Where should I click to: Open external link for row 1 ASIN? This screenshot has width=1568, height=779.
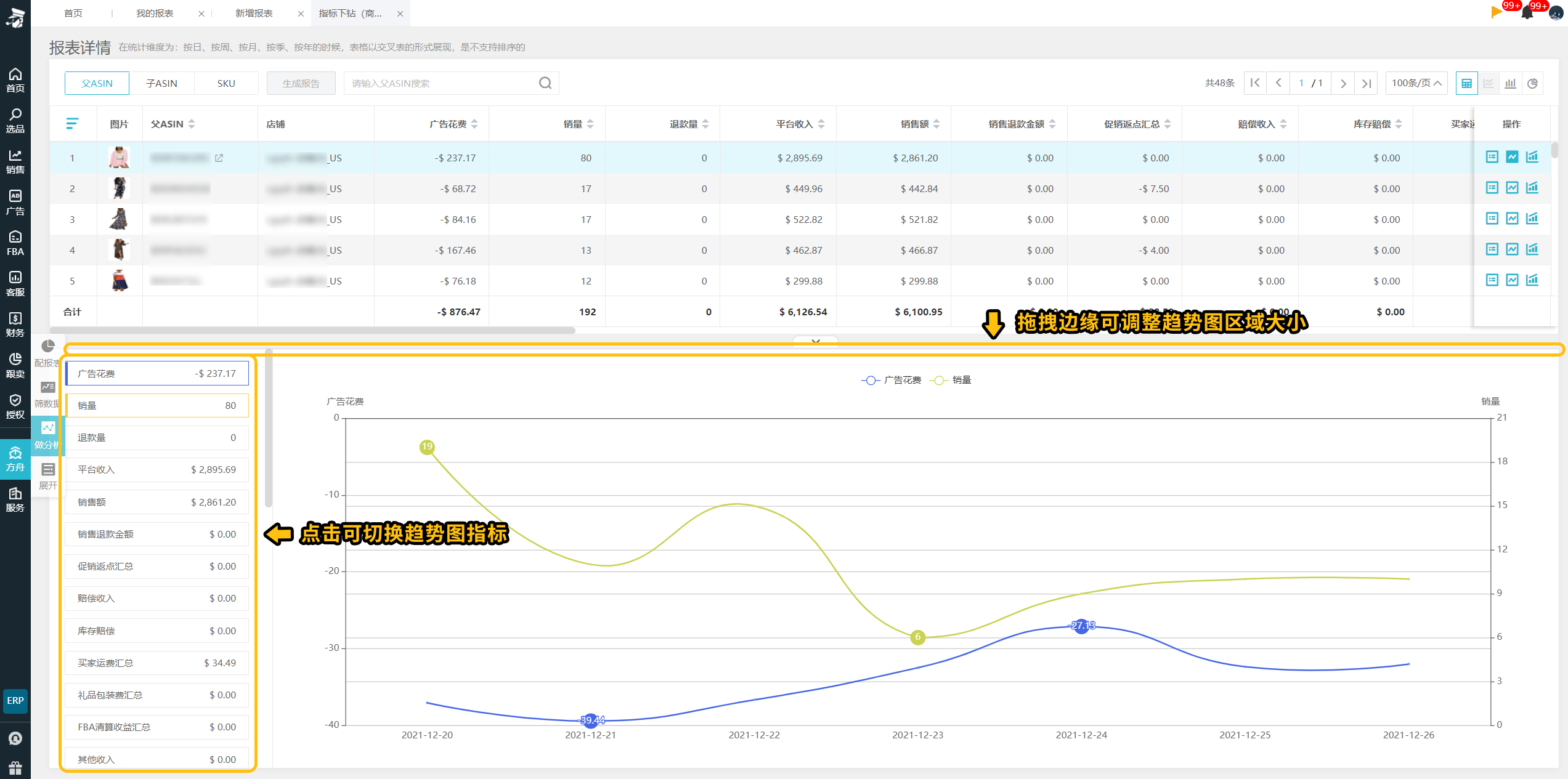[219, 158]
